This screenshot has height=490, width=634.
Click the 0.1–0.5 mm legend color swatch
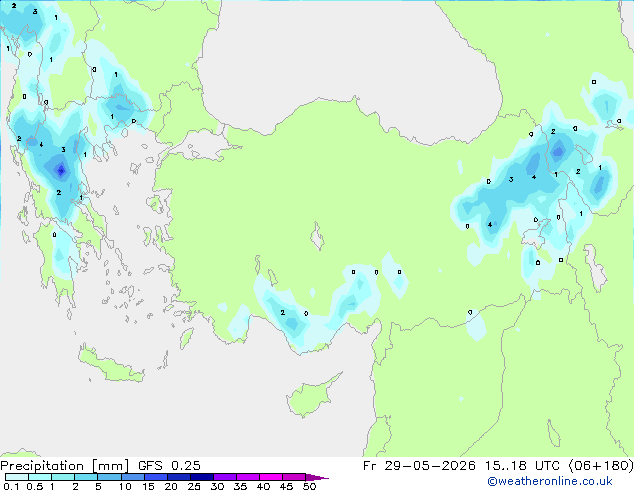pyautogui.click(x=17, y=477)
